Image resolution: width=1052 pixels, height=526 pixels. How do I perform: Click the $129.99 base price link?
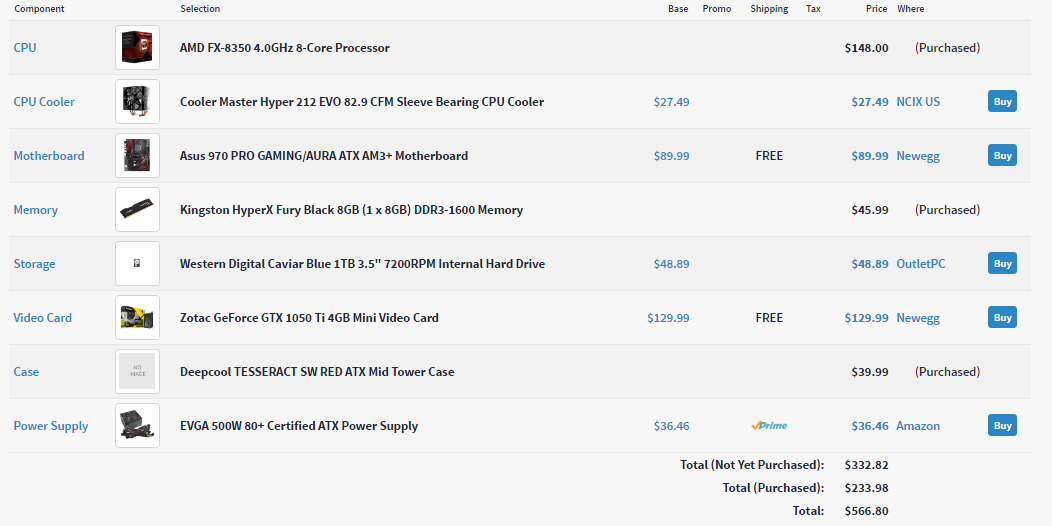point(668,318)
